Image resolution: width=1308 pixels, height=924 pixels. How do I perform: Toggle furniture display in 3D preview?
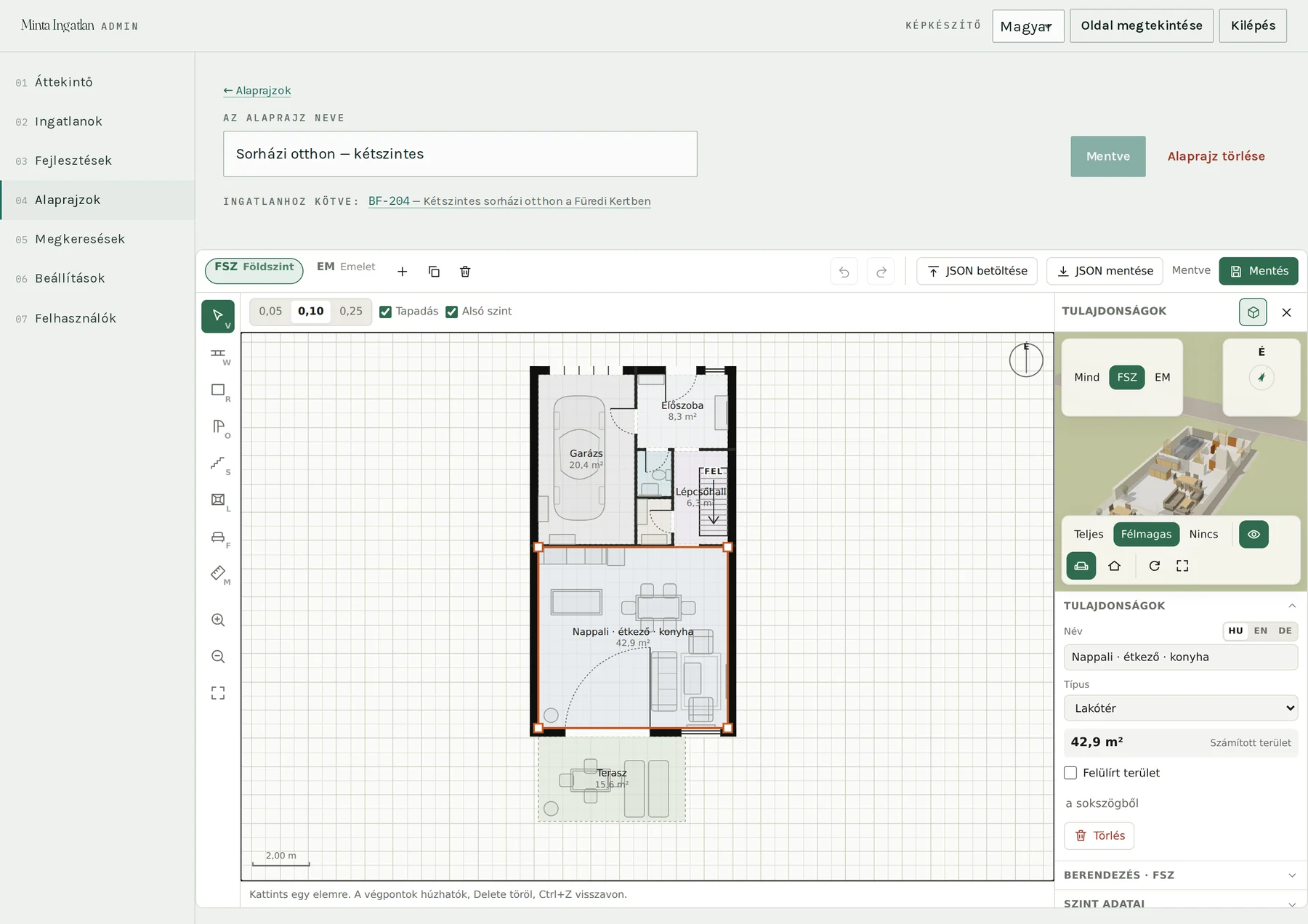pyautogui.click(x=1081, y=566)
